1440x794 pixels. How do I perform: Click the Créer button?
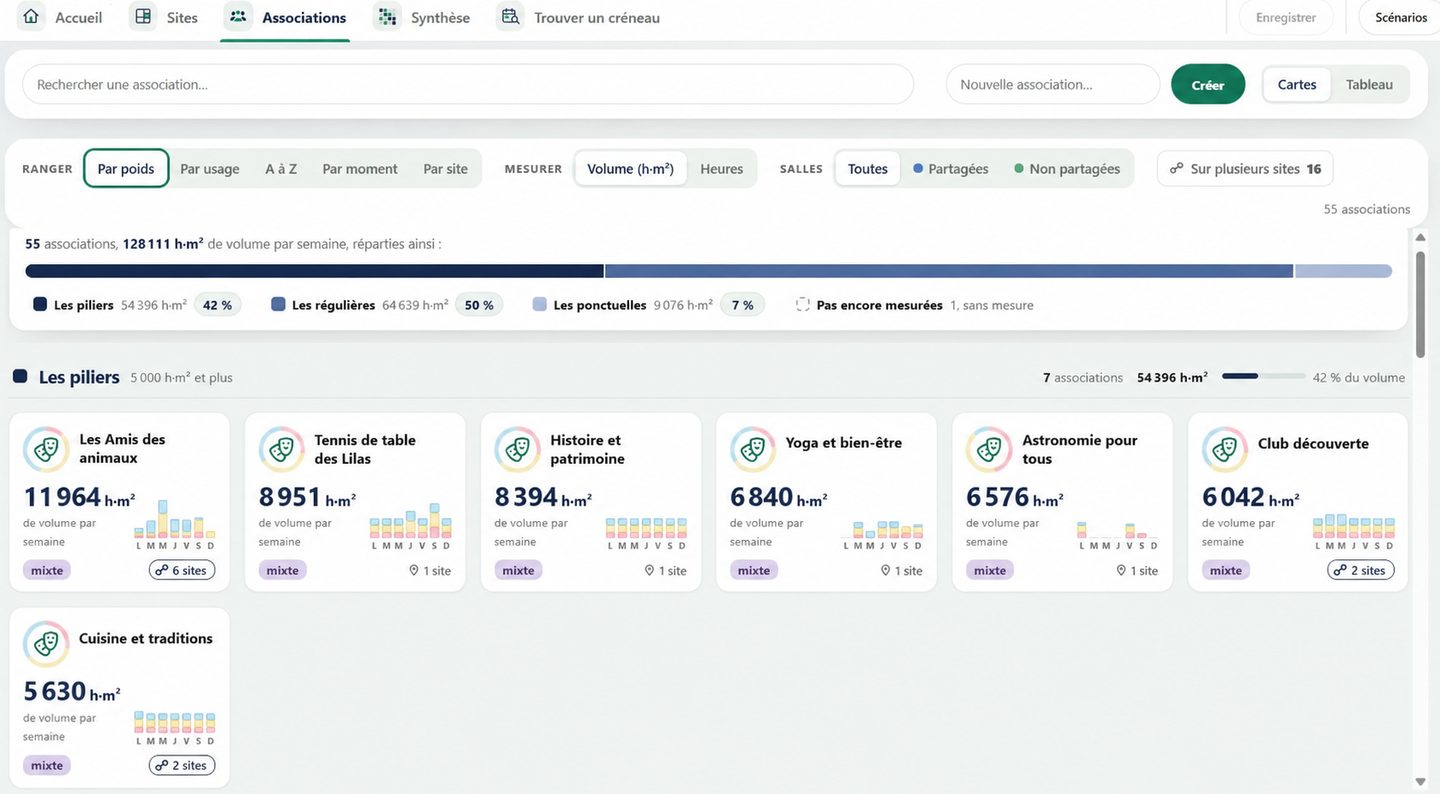click(x=1208, y=84)
